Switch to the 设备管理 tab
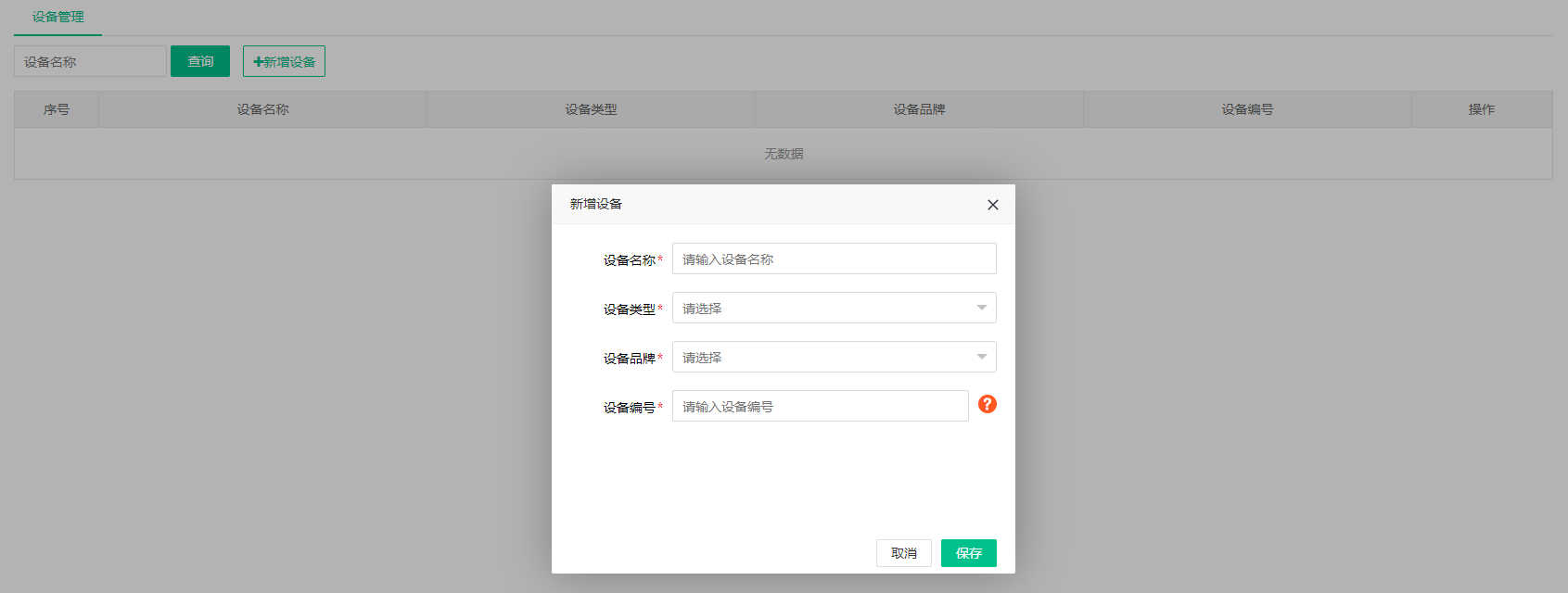 coord(57,17)
